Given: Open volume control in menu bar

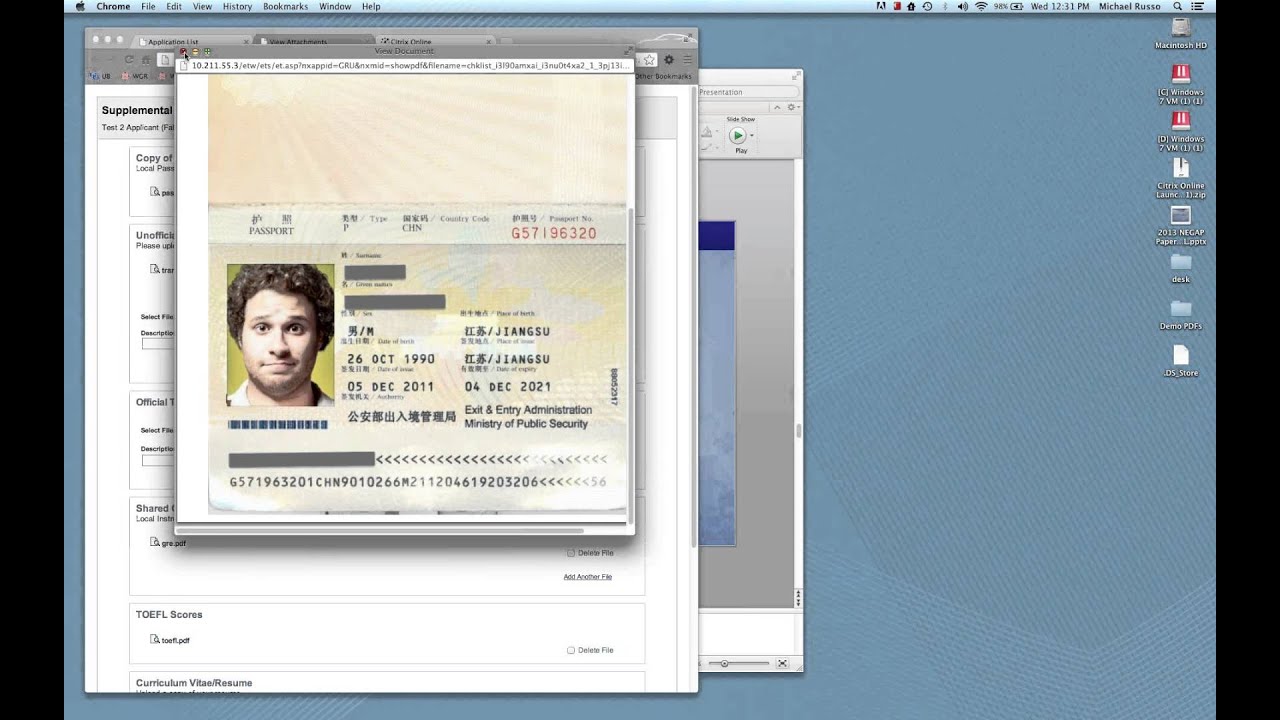Looking at the screenshot, I should point(962,6).
